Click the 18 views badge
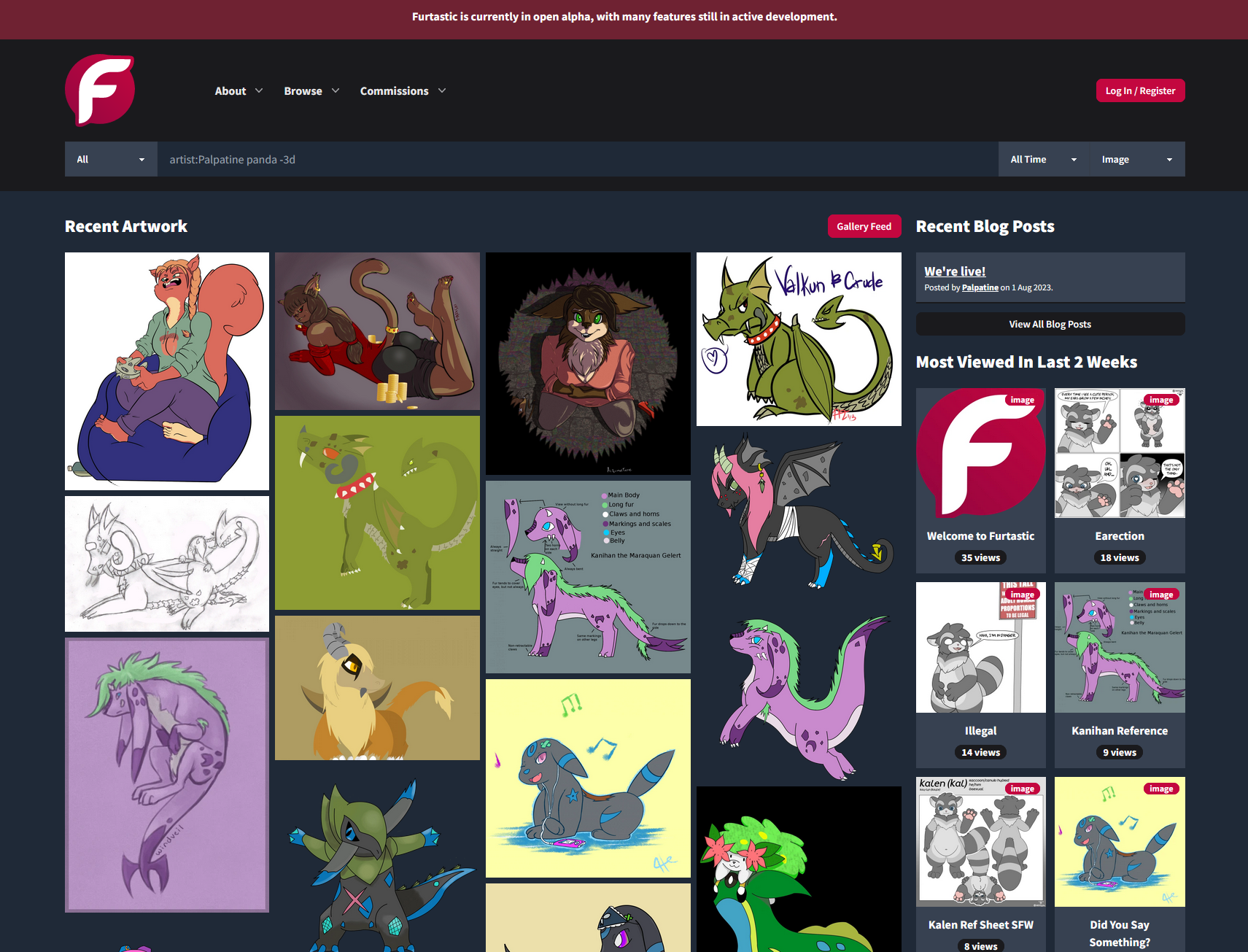 [x=1120, y=557]
